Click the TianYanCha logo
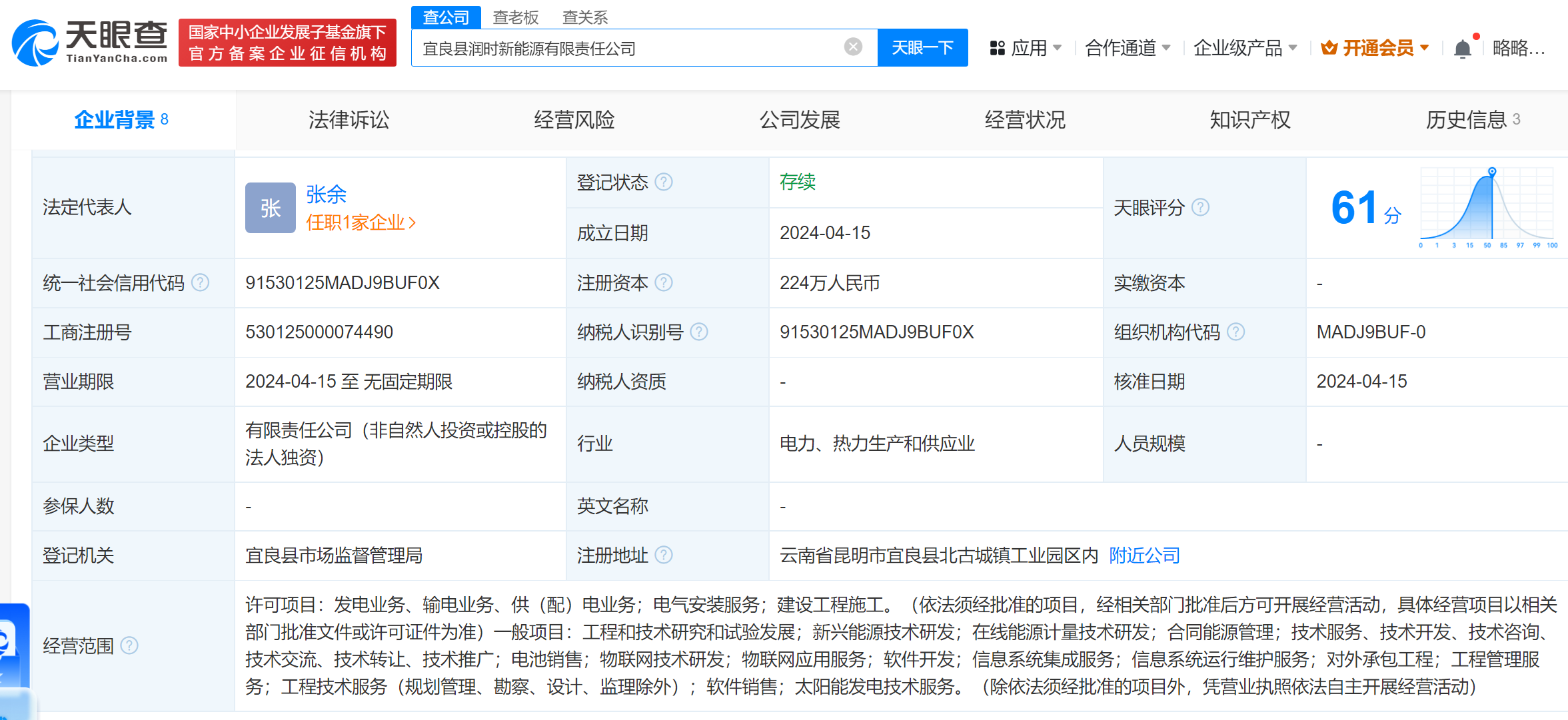1568x720 pixels. pyautogui.click(x=90, y=42)
